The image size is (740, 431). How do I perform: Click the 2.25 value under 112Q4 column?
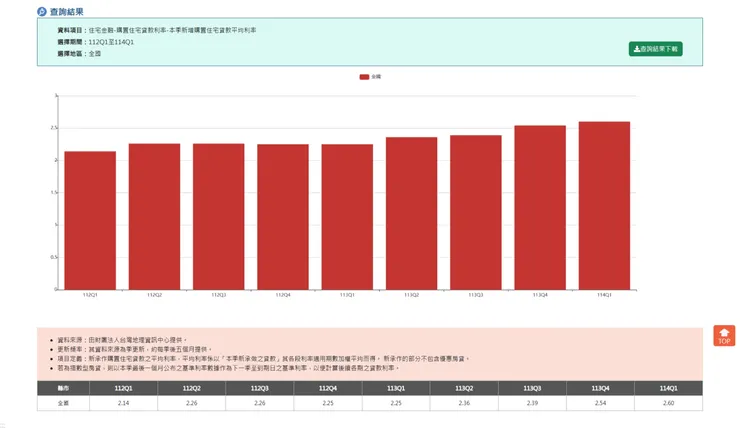pos(328,403)
